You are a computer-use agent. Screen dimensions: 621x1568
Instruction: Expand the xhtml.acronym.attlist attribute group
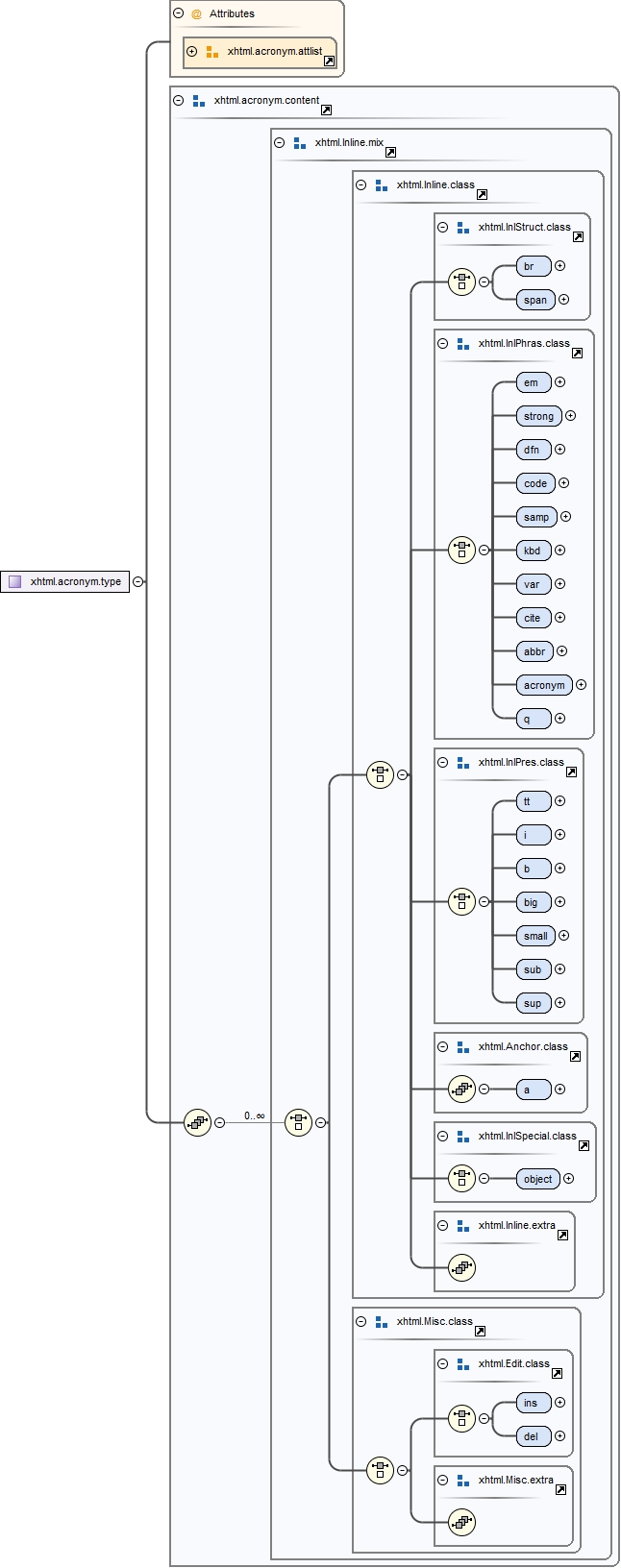tap(191, 51)
